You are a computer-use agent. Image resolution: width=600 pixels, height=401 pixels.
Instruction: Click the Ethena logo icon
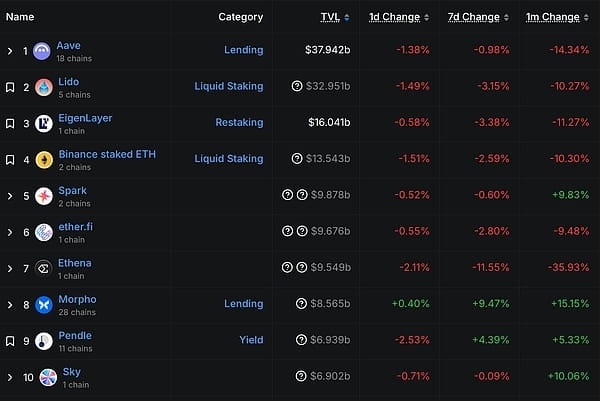(x=42, y=268)
